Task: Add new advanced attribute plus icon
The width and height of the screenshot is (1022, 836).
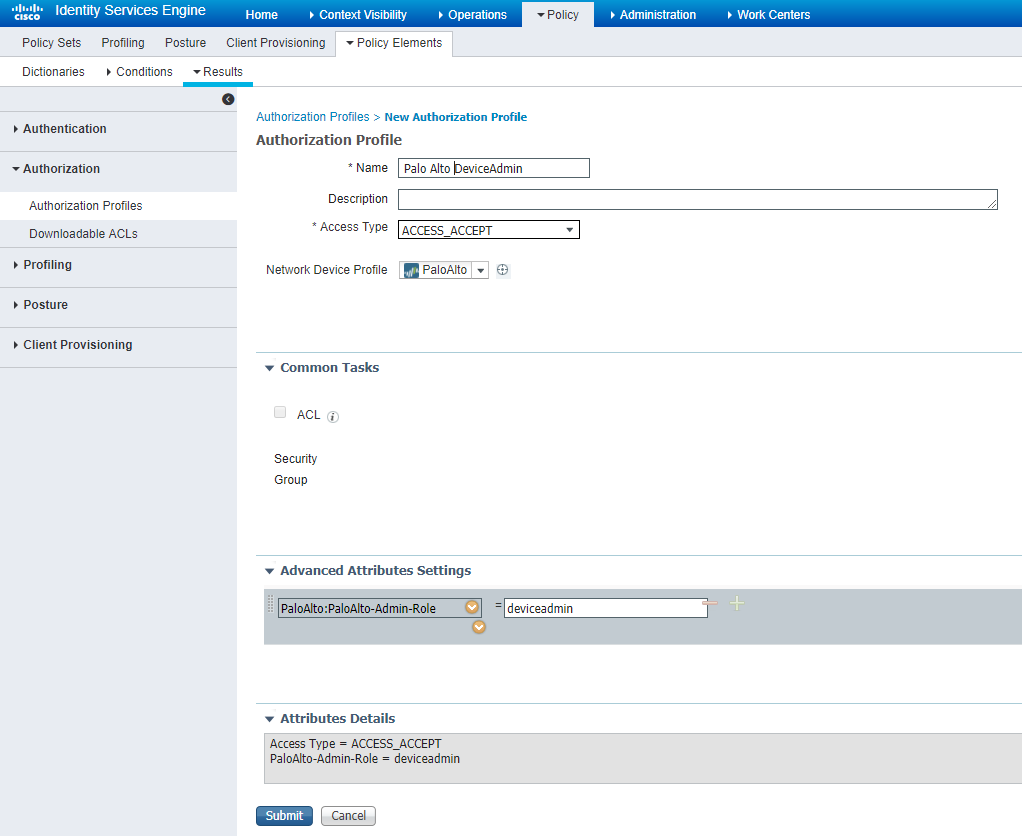Action: pos(737,603)
